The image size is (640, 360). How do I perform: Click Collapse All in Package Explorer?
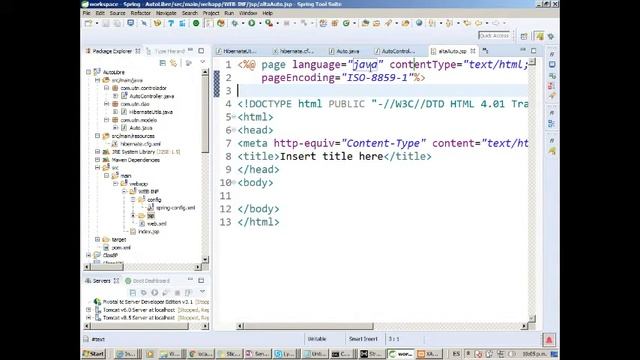click(x=162, y=63)
